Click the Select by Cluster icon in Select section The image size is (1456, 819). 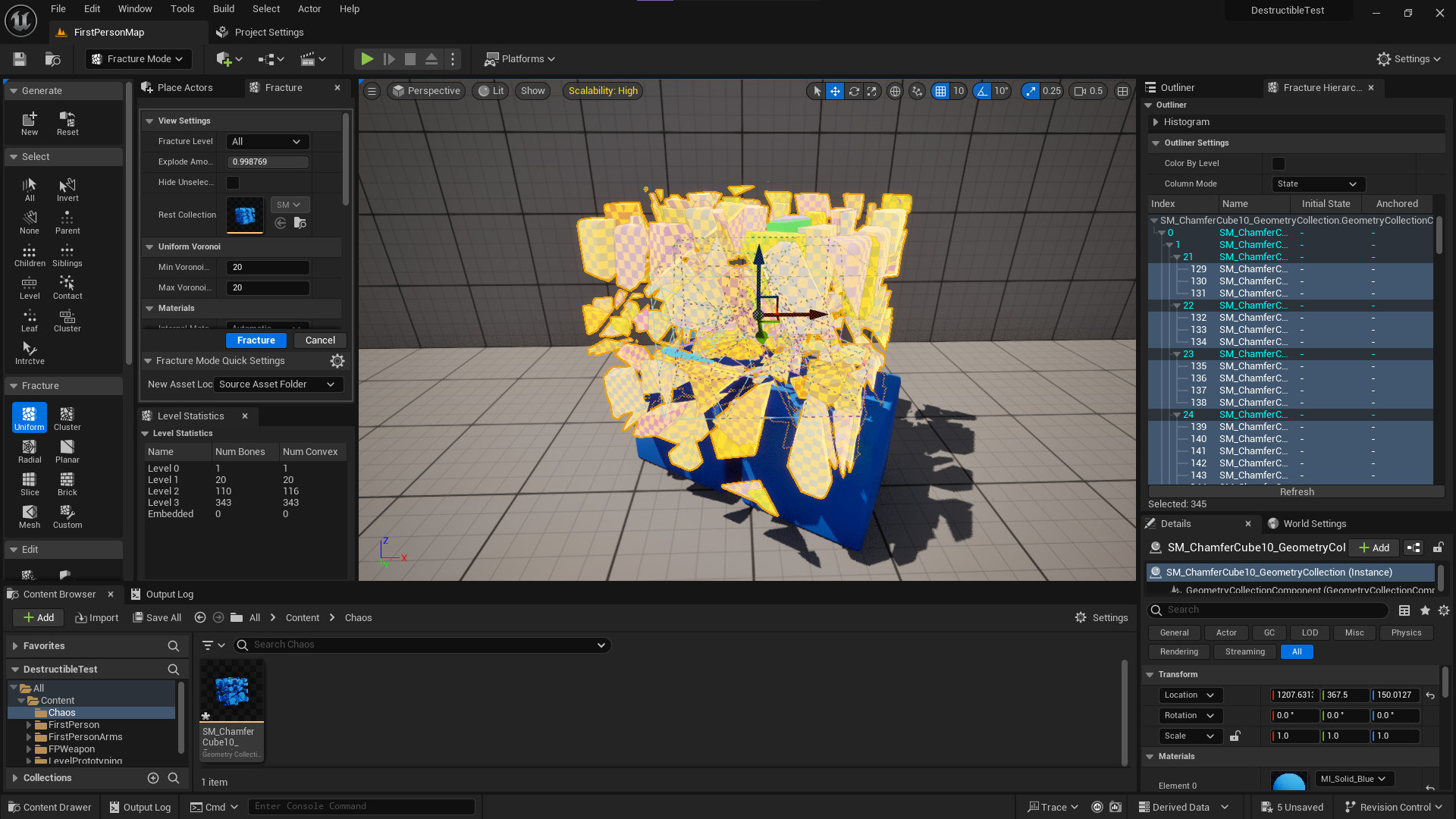point(67,319)
